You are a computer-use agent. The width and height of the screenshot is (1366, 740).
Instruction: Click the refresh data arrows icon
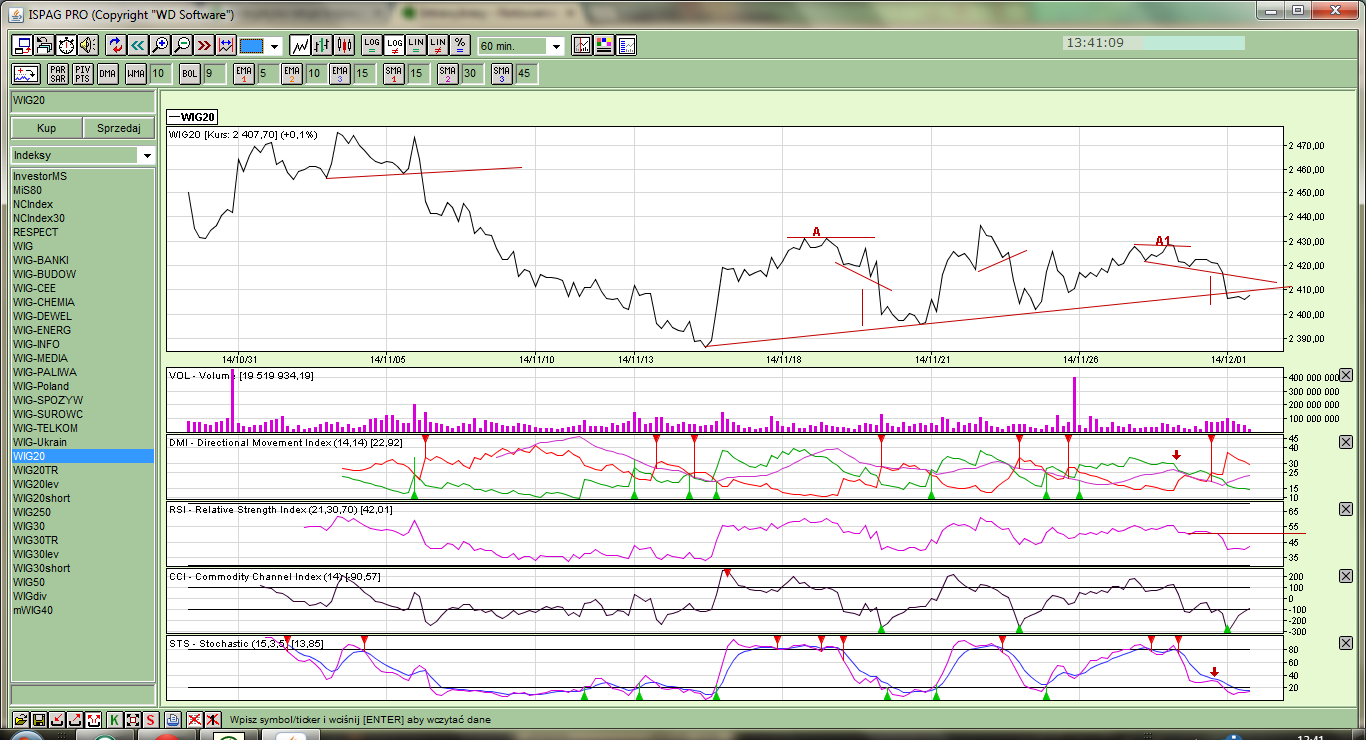point(115,45)
